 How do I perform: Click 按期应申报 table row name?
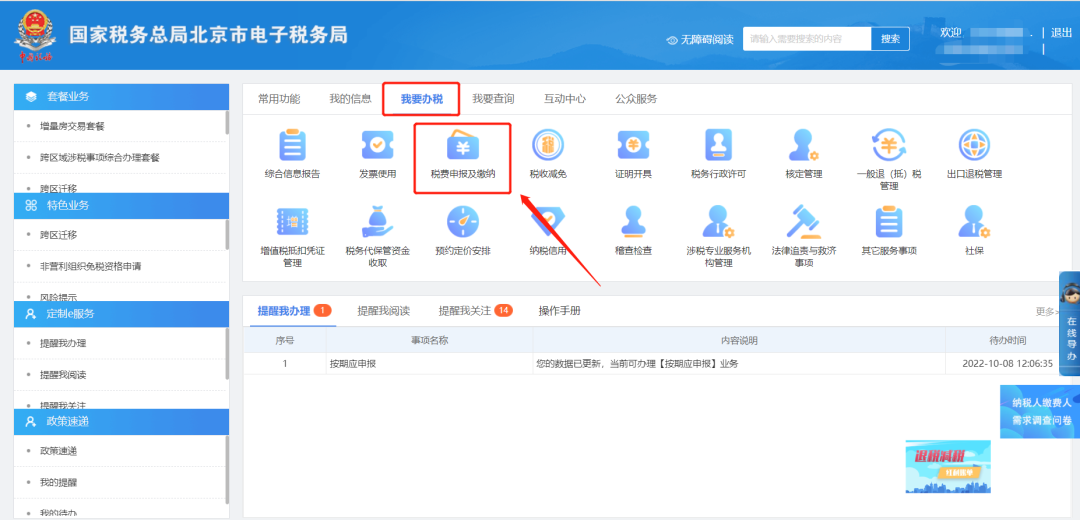point(353,364)
